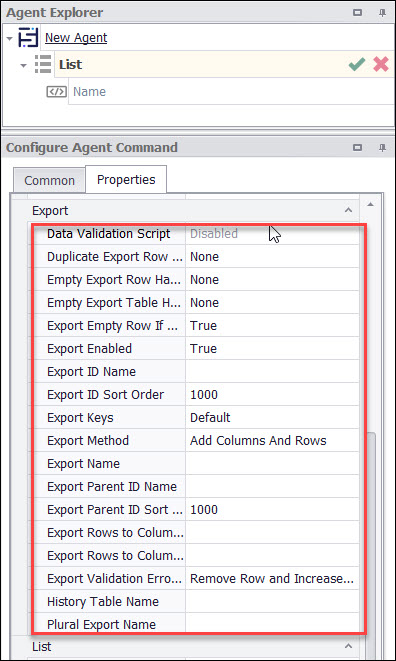Pin the Configure Agent Command panel
Screen dimensions: 396x661
(x=382, y=148)
